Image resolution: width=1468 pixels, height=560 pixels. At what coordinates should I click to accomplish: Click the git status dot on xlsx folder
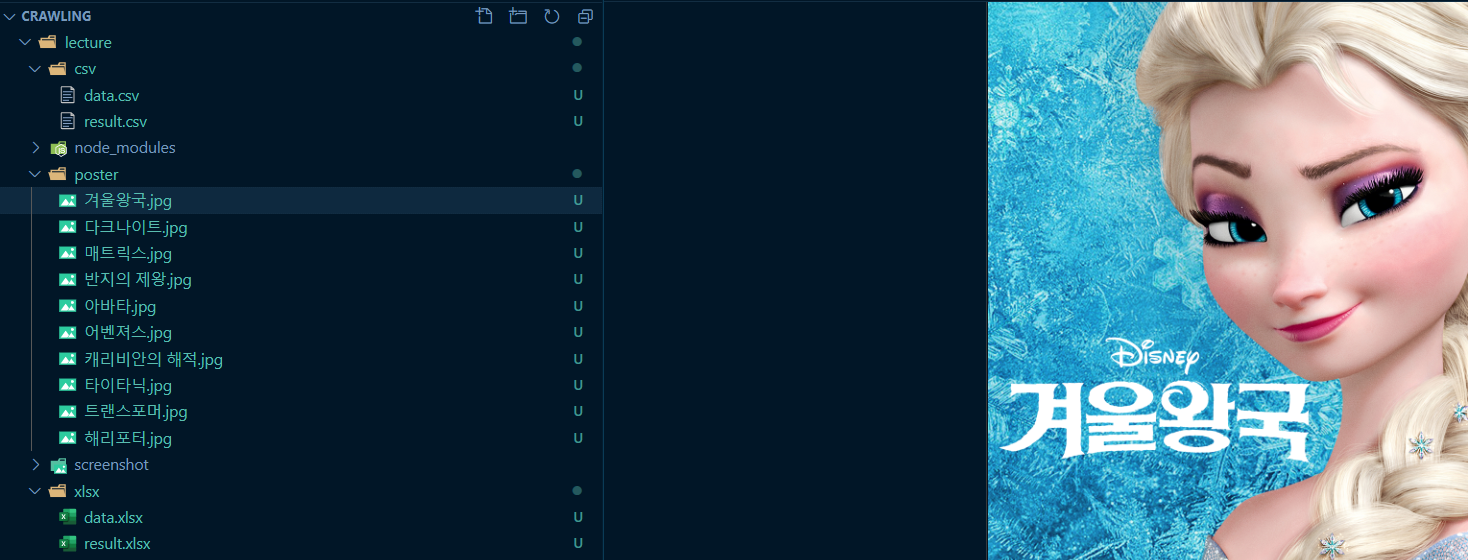pos(577,491)
